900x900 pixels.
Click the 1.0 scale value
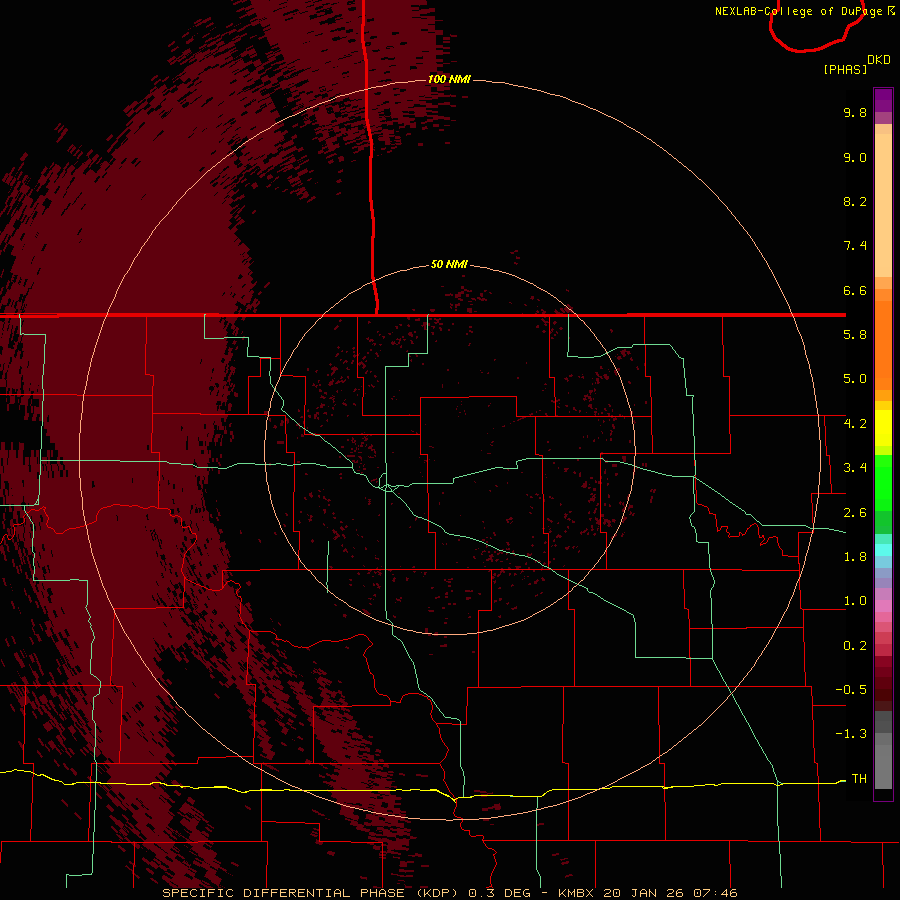855,601
